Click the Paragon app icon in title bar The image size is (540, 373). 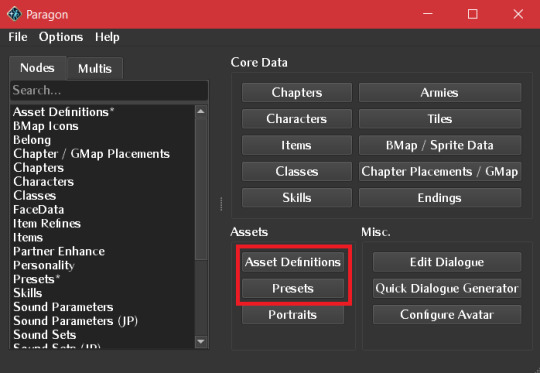point(14,14)
